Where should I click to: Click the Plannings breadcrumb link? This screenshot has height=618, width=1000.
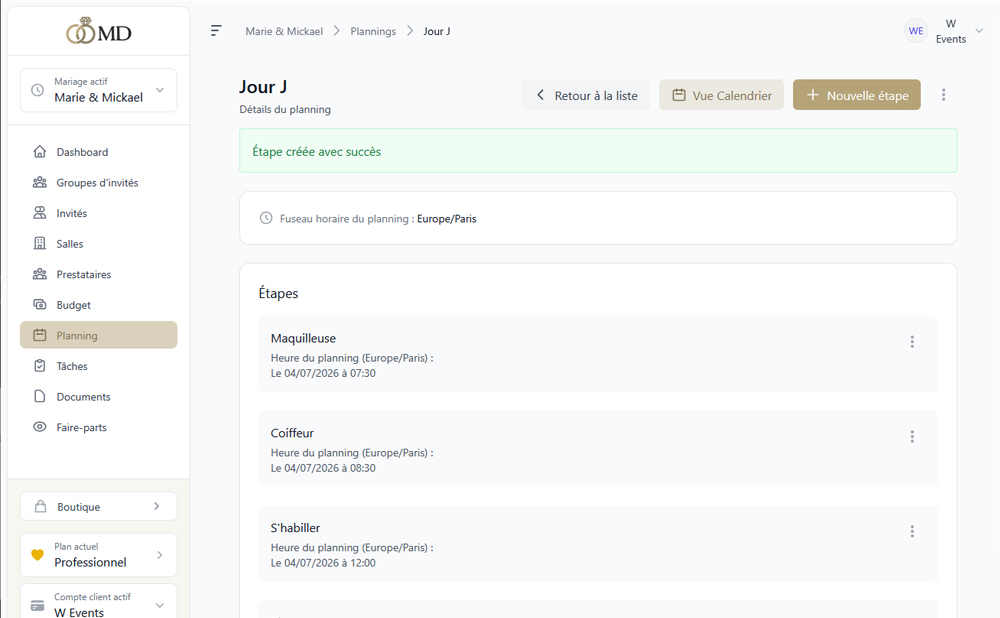tap(373, 31)
